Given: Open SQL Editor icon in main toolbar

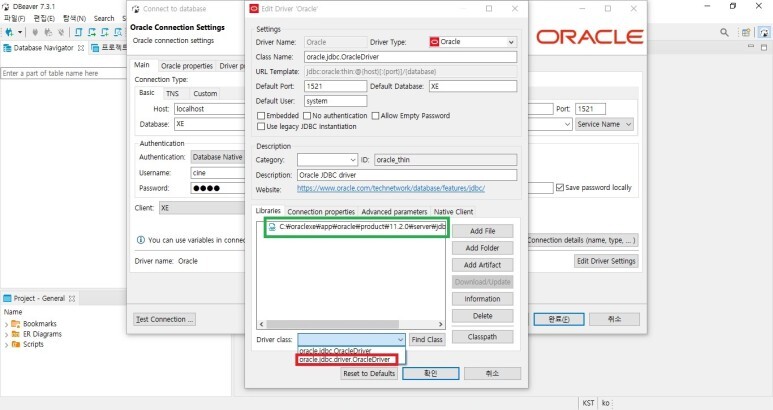Looking at the screenshot, I should click(x=78, y=32).
